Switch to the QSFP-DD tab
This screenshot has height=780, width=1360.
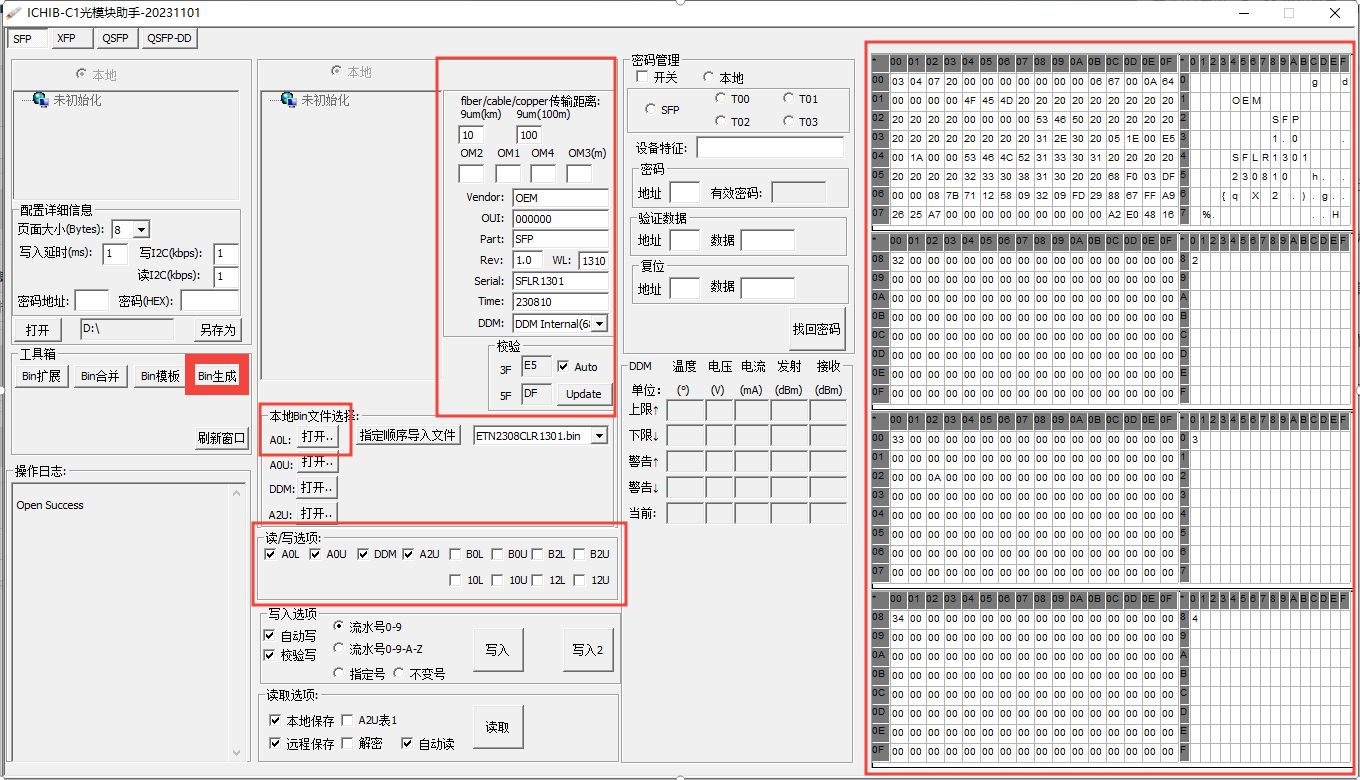(170, 38)
